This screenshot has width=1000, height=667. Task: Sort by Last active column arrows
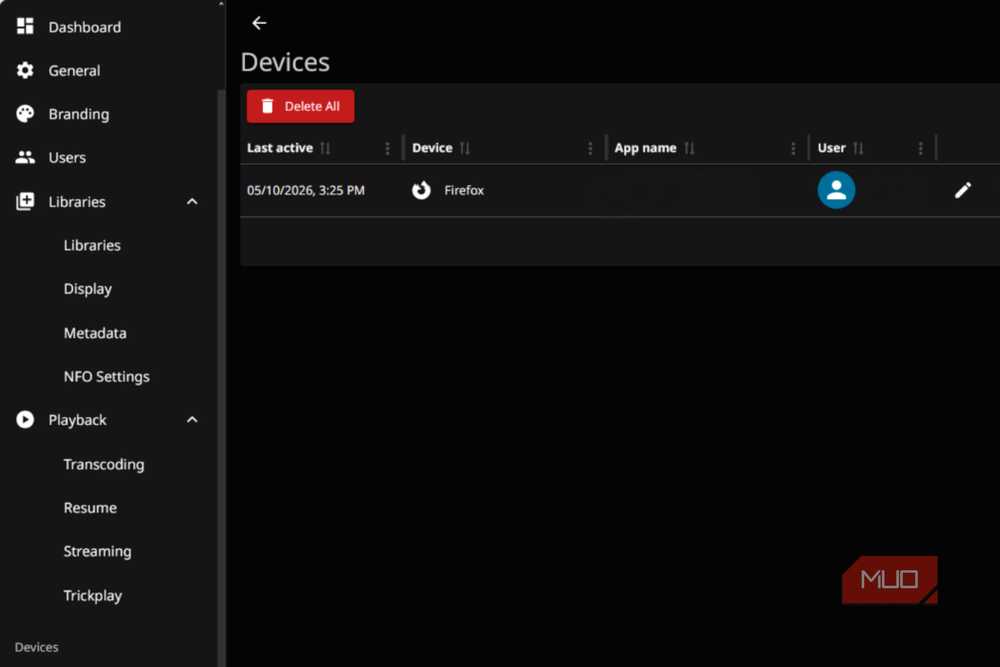coord(325,148)
